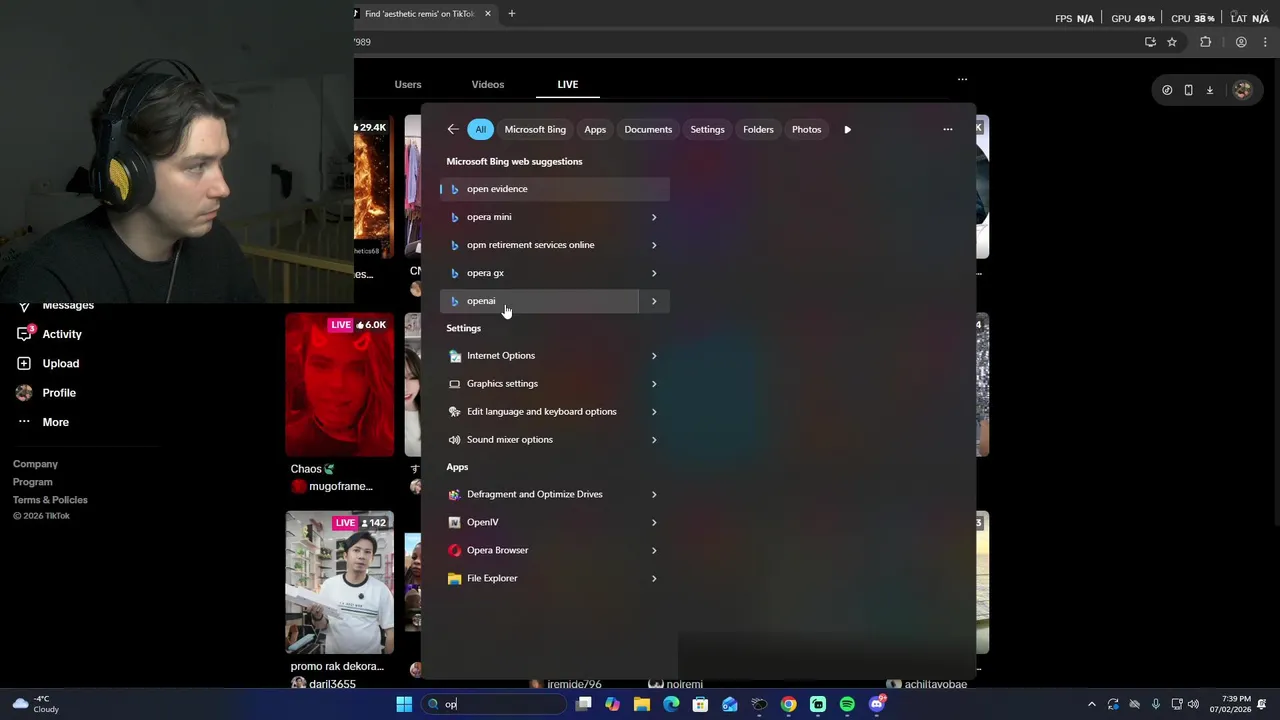Open weather widget on taskbar
The image size is (1280, 720).
[36, 704]
